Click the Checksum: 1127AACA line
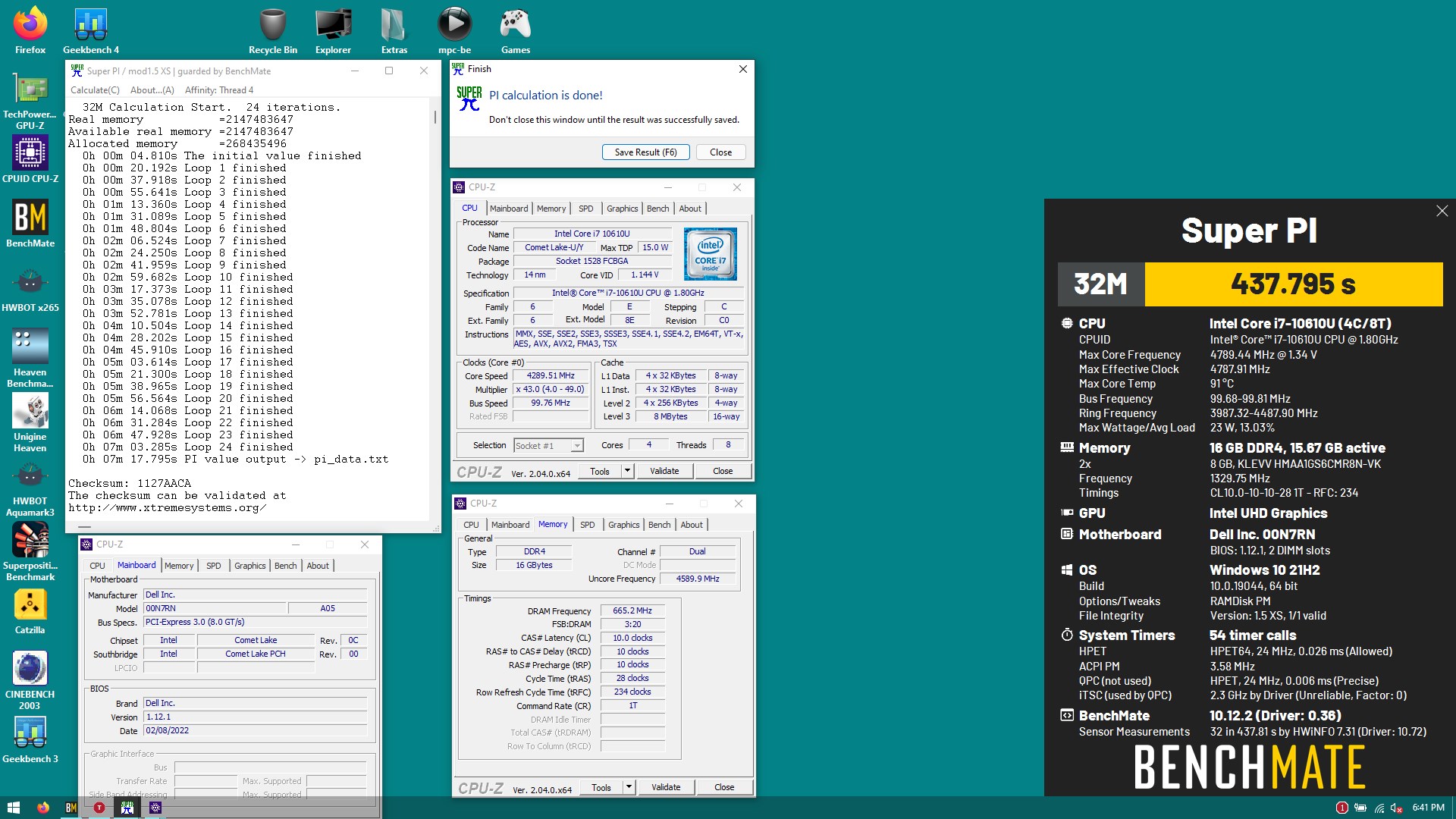This screenshot has height=819, width=1456. pos(130,484)
